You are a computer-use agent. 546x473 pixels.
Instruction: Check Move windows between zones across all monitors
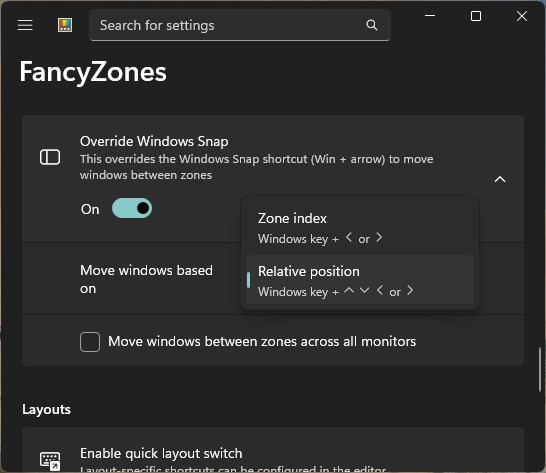tap(90, 342)
